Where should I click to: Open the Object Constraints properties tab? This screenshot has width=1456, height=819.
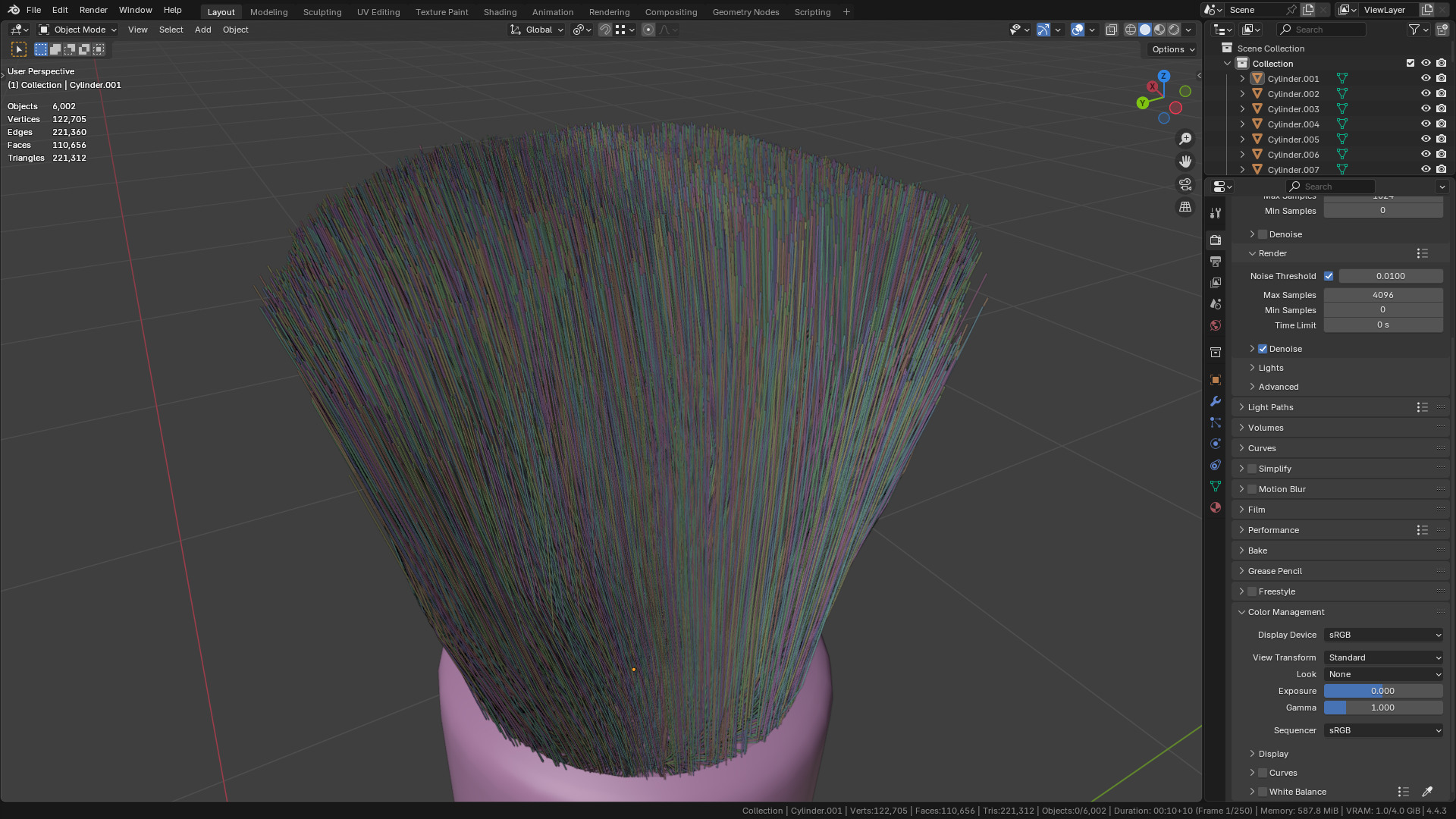coord(1216,465)
